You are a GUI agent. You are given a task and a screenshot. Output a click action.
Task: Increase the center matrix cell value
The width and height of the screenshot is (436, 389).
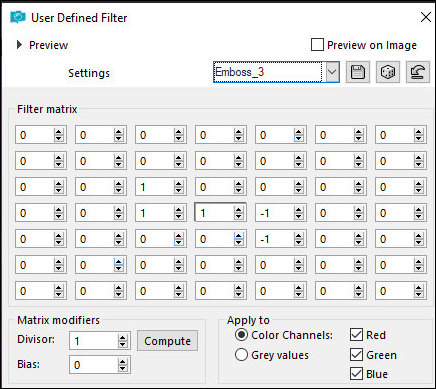point(239,210)
